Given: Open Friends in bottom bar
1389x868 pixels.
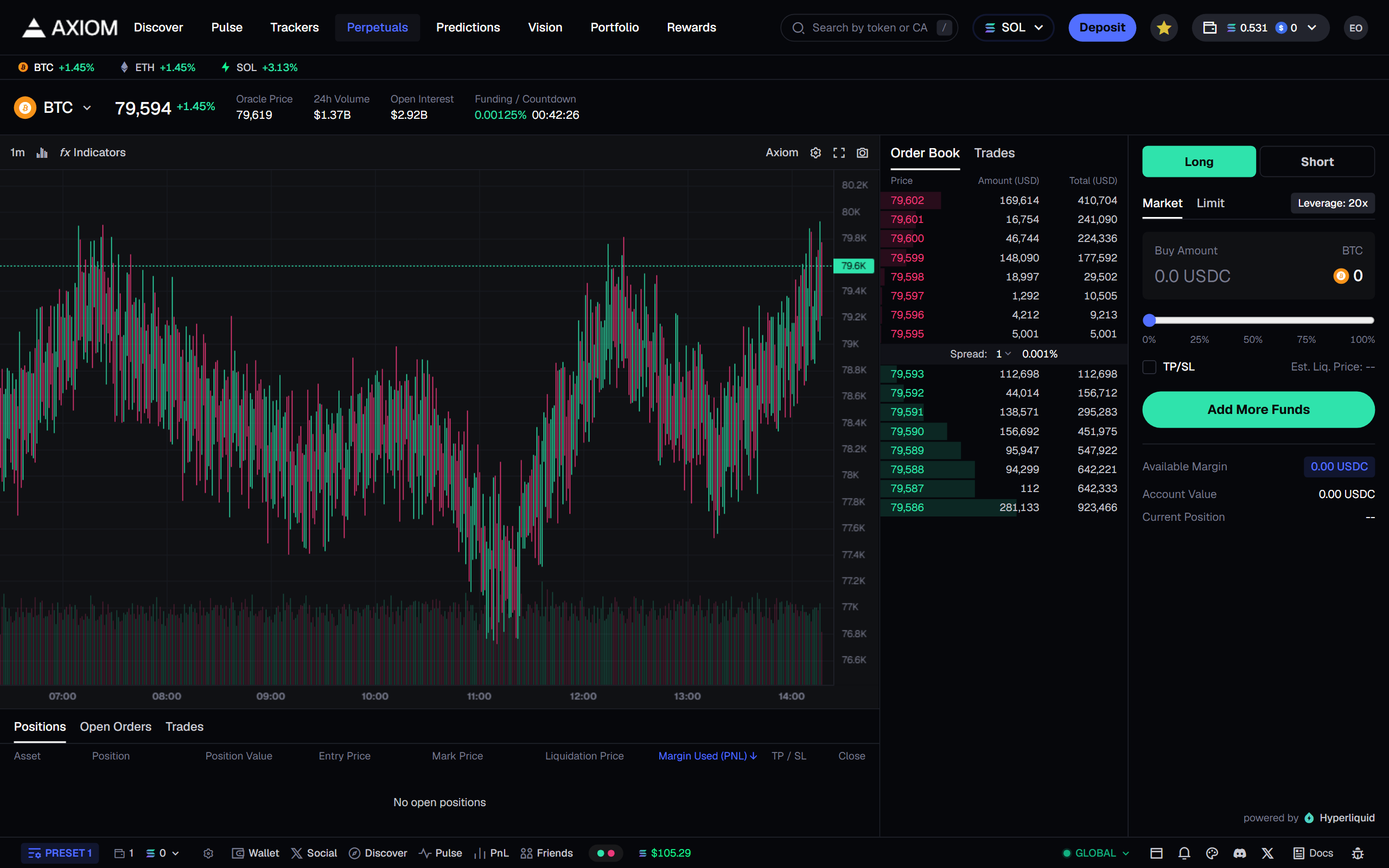Looking at the screenshot, I should [x=547, y=853].
